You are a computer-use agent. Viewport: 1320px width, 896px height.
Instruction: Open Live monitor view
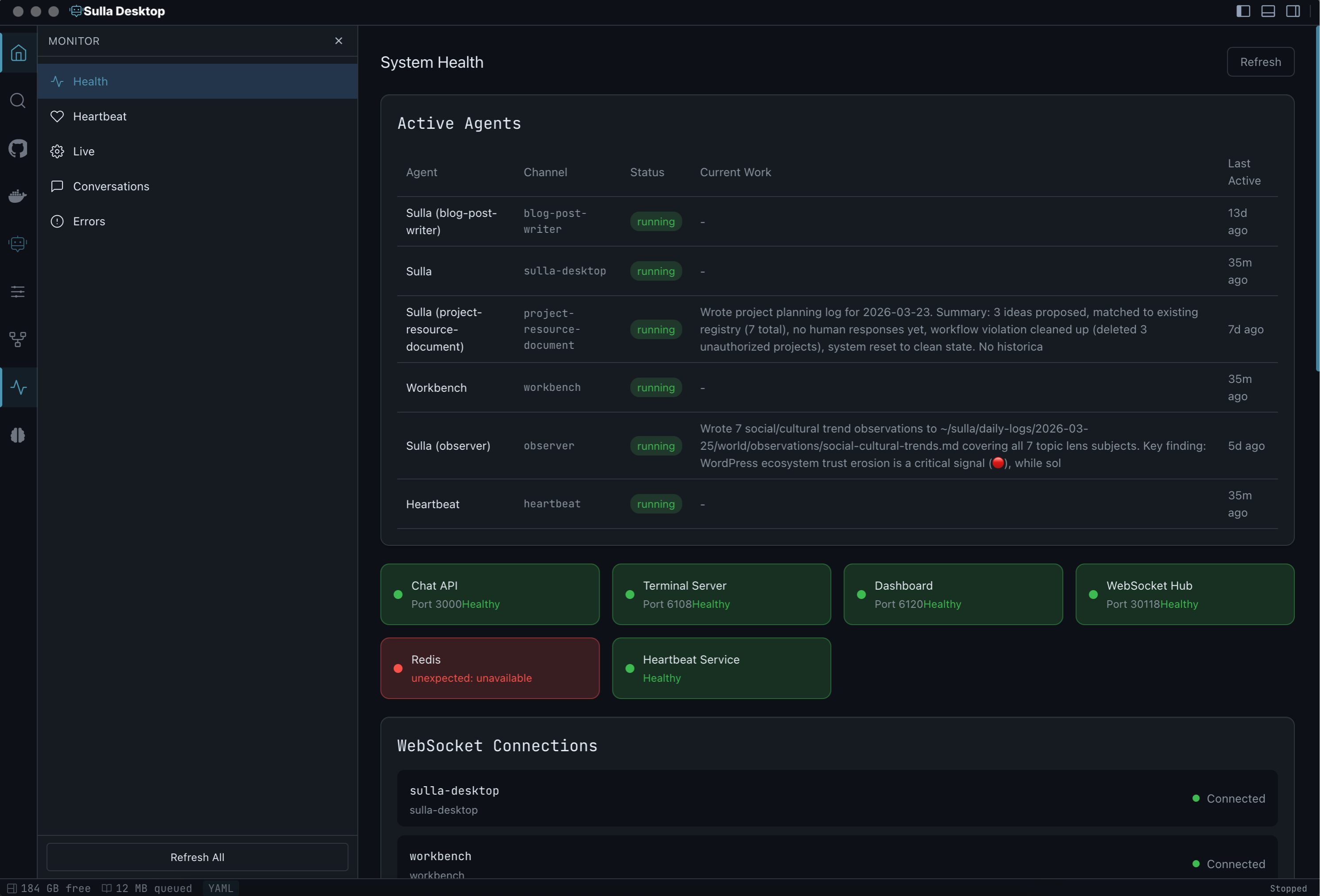point(84,151)
